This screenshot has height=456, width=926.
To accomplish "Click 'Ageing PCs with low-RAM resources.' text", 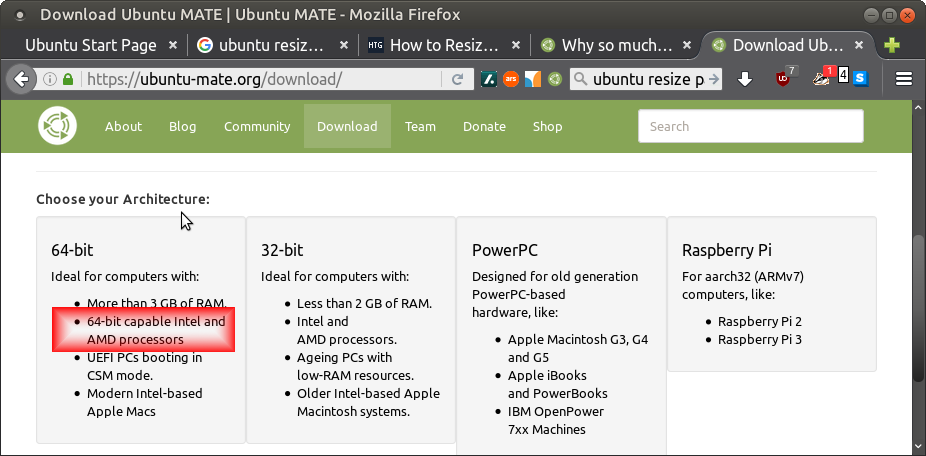I will [x=356, y=366].
